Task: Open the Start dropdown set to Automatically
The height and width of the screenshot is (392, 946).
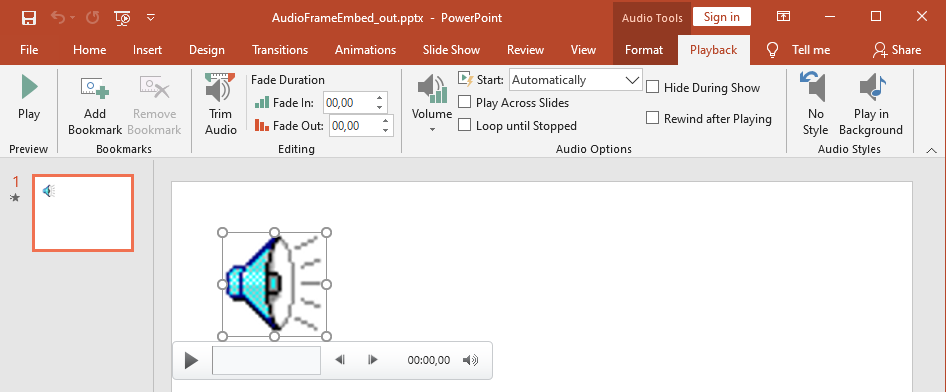Action: (x=576, y=80)
